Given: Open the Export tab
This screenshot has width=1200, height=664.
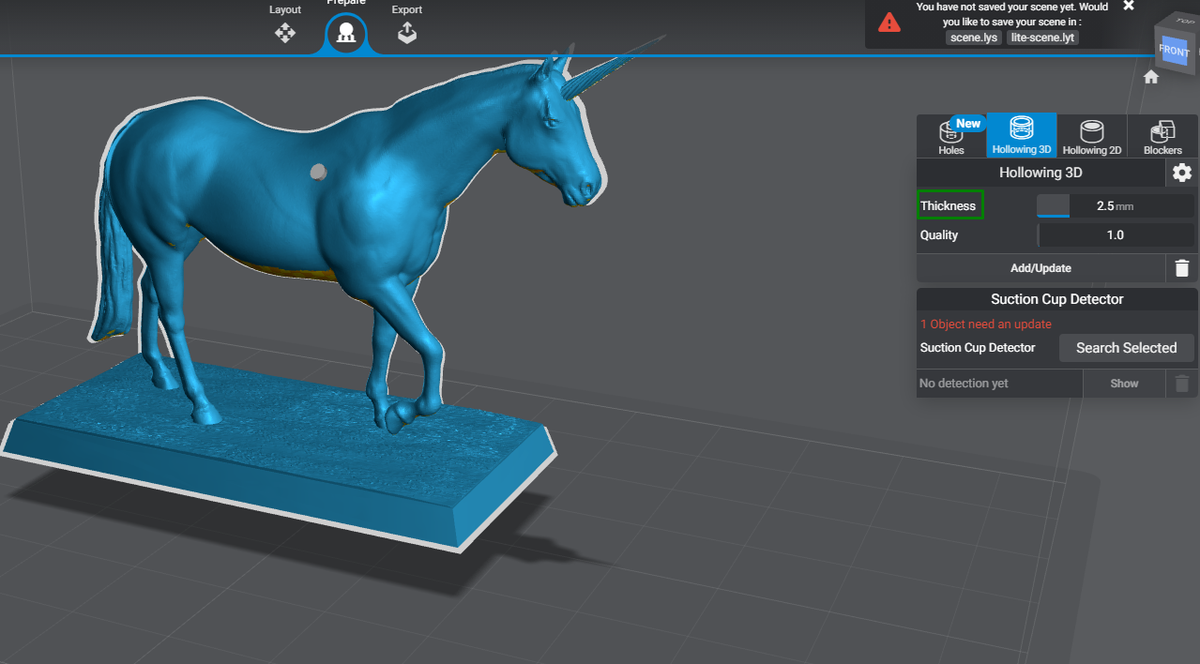Looking at the screenshot, I should click(407, 22).
